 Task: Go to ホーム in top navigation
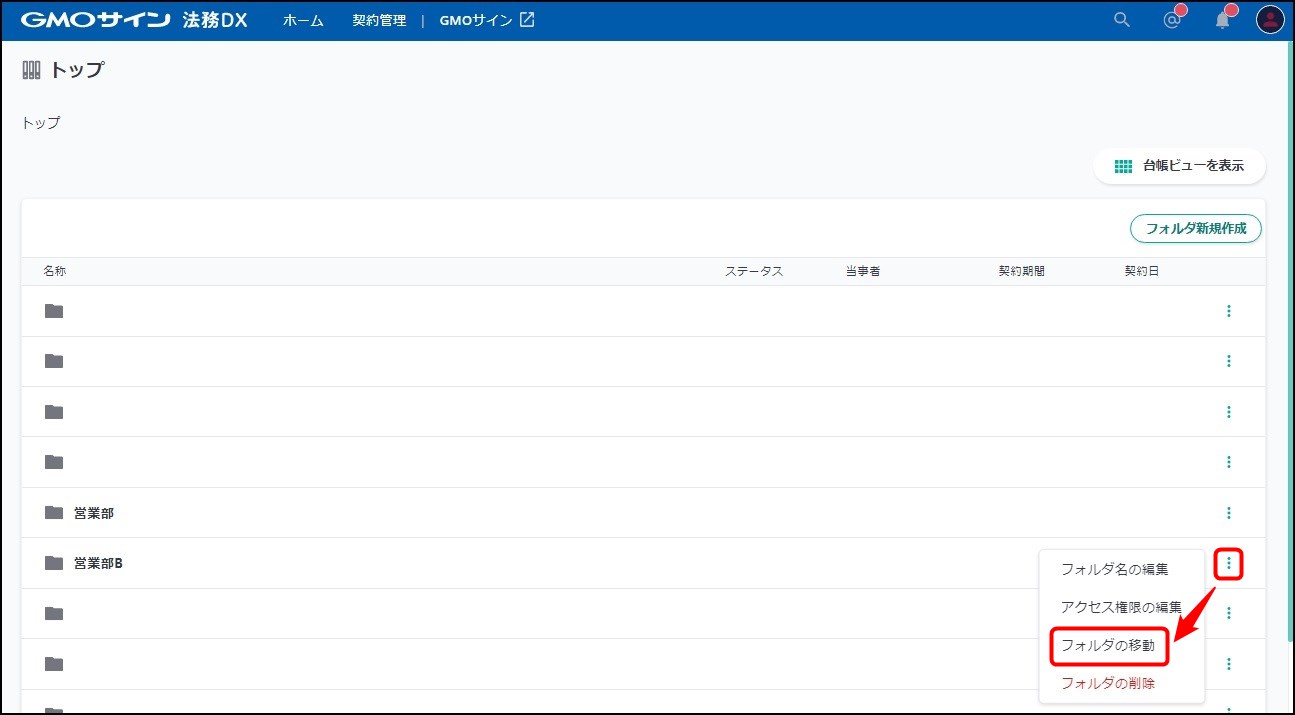[303, 20]
